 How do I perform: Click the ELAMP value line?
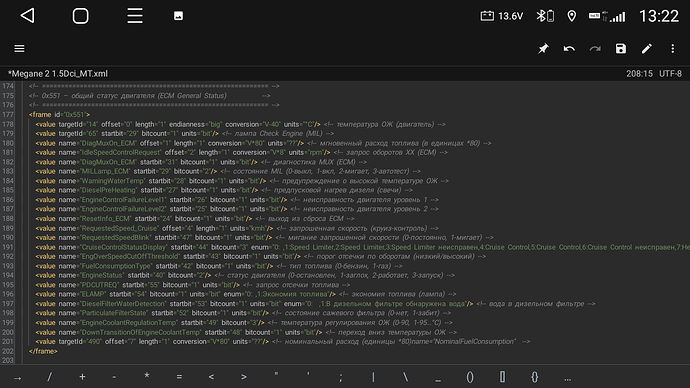[246, 294]
